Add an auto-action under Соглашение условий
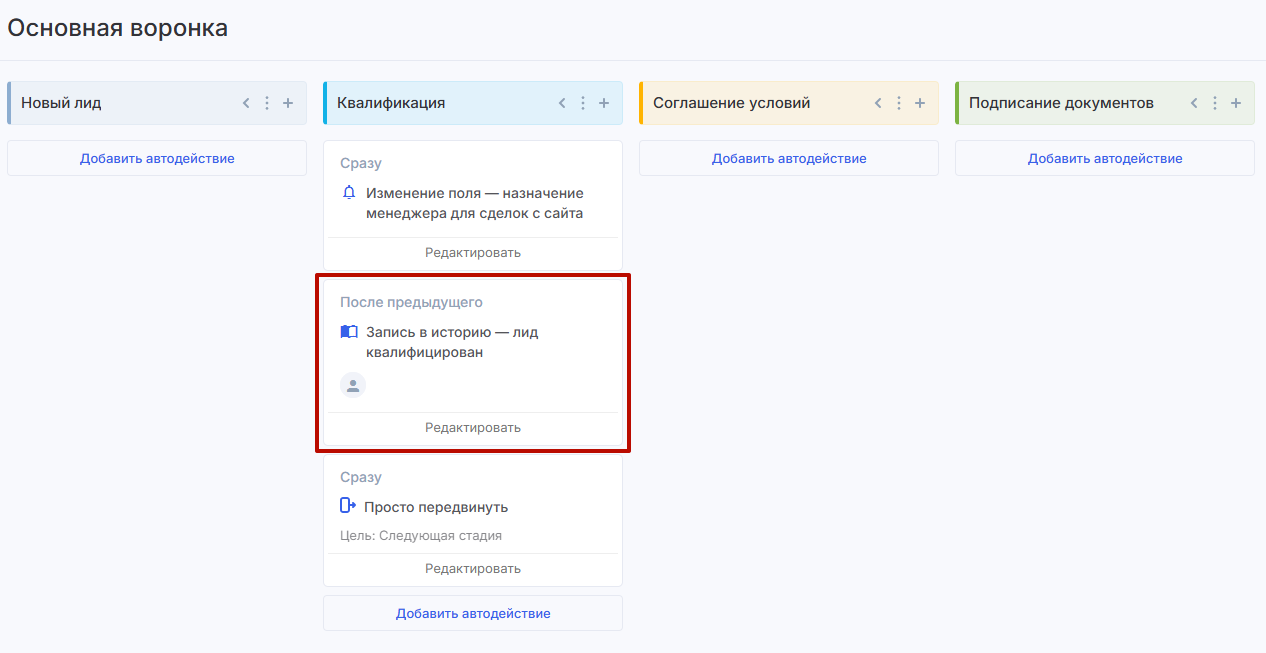The height and width of the screenshot is (653, 1266). (x=789, y=158)
